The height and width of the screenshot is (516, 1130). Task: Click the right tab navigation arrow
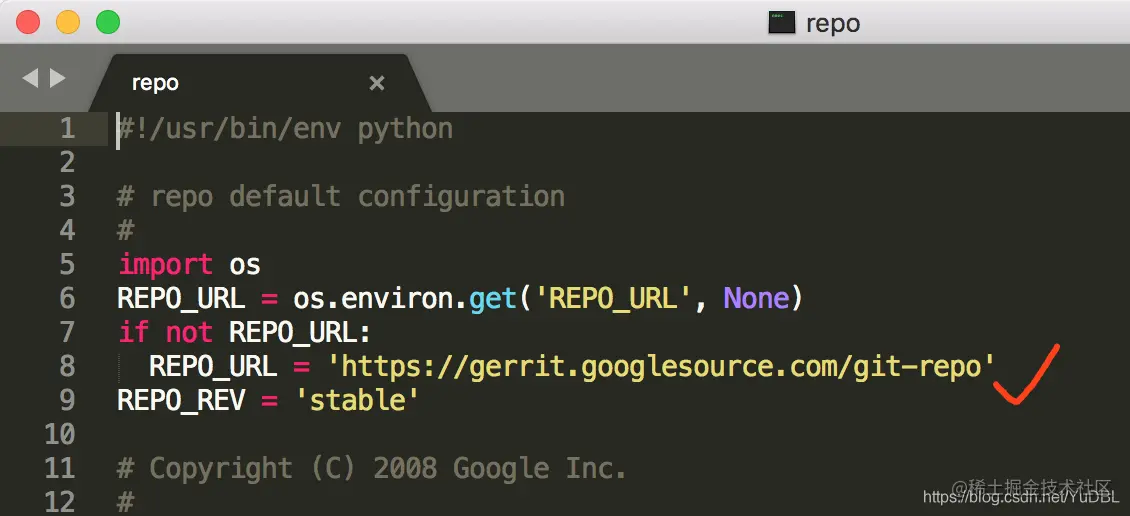(58, 78)
